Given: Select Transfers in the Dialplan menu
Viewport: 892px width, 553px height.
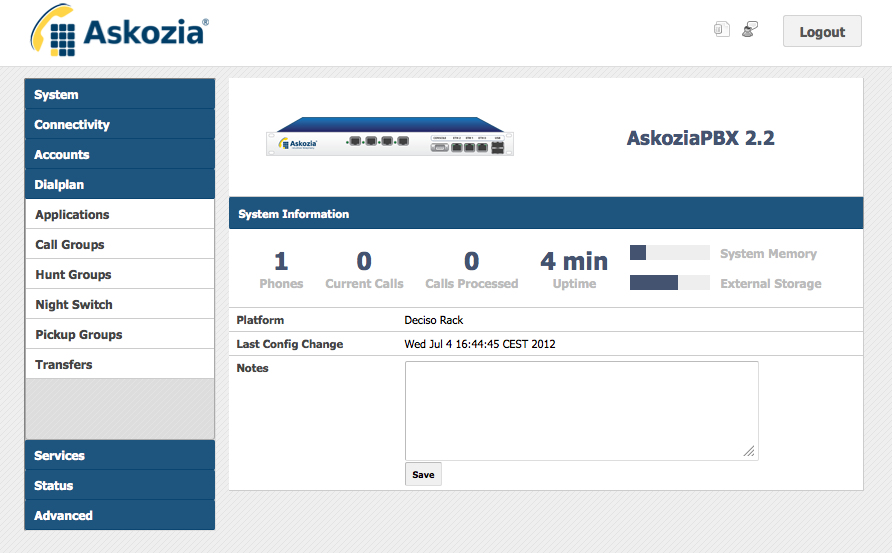Looking at the screenshot, I should 119,365.
